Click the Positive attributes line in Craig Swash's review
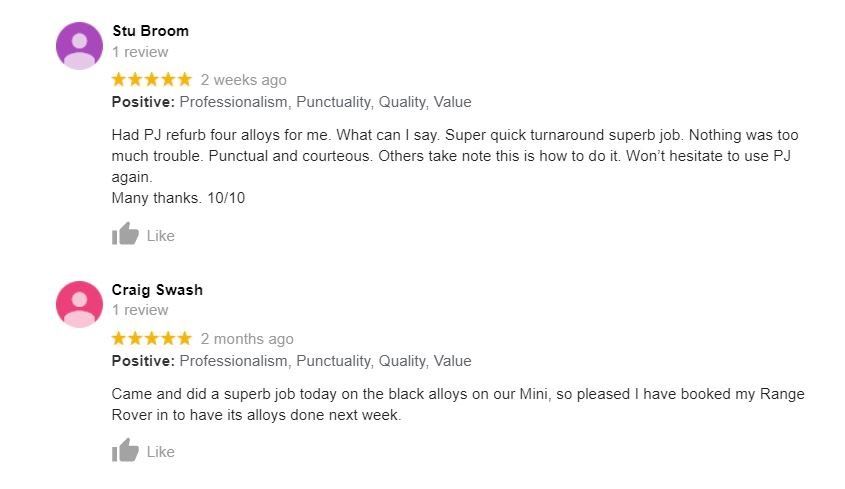This screenshot has height=489, width=845. (291, 361)
